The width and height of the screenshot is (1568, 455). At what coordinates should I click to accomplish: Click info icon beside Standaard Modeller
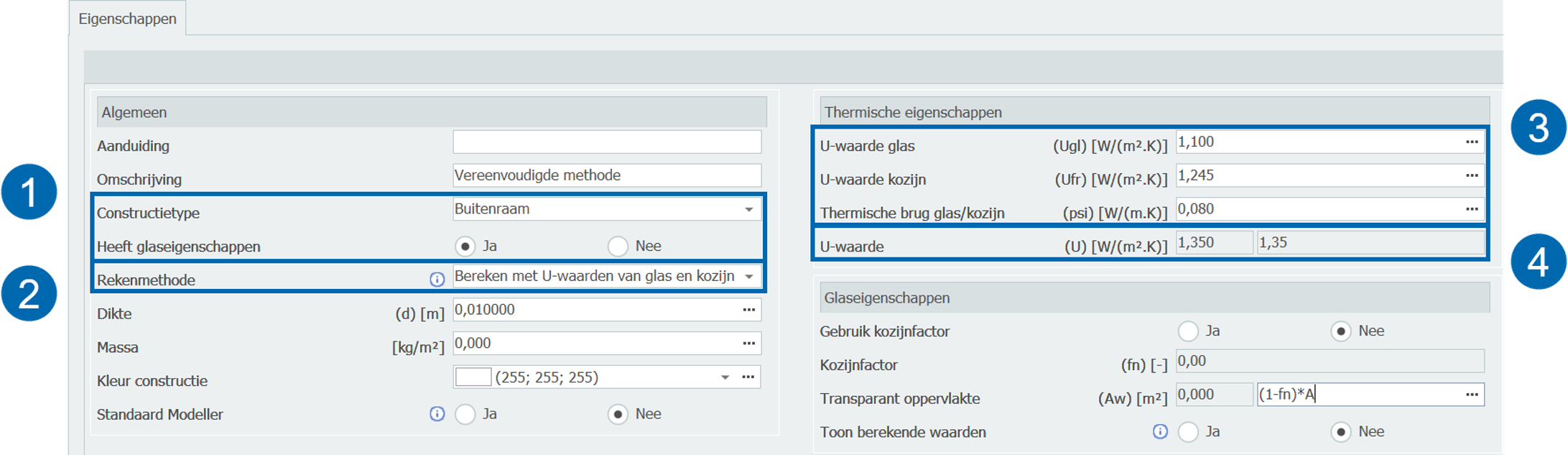[x=437, y=414]
